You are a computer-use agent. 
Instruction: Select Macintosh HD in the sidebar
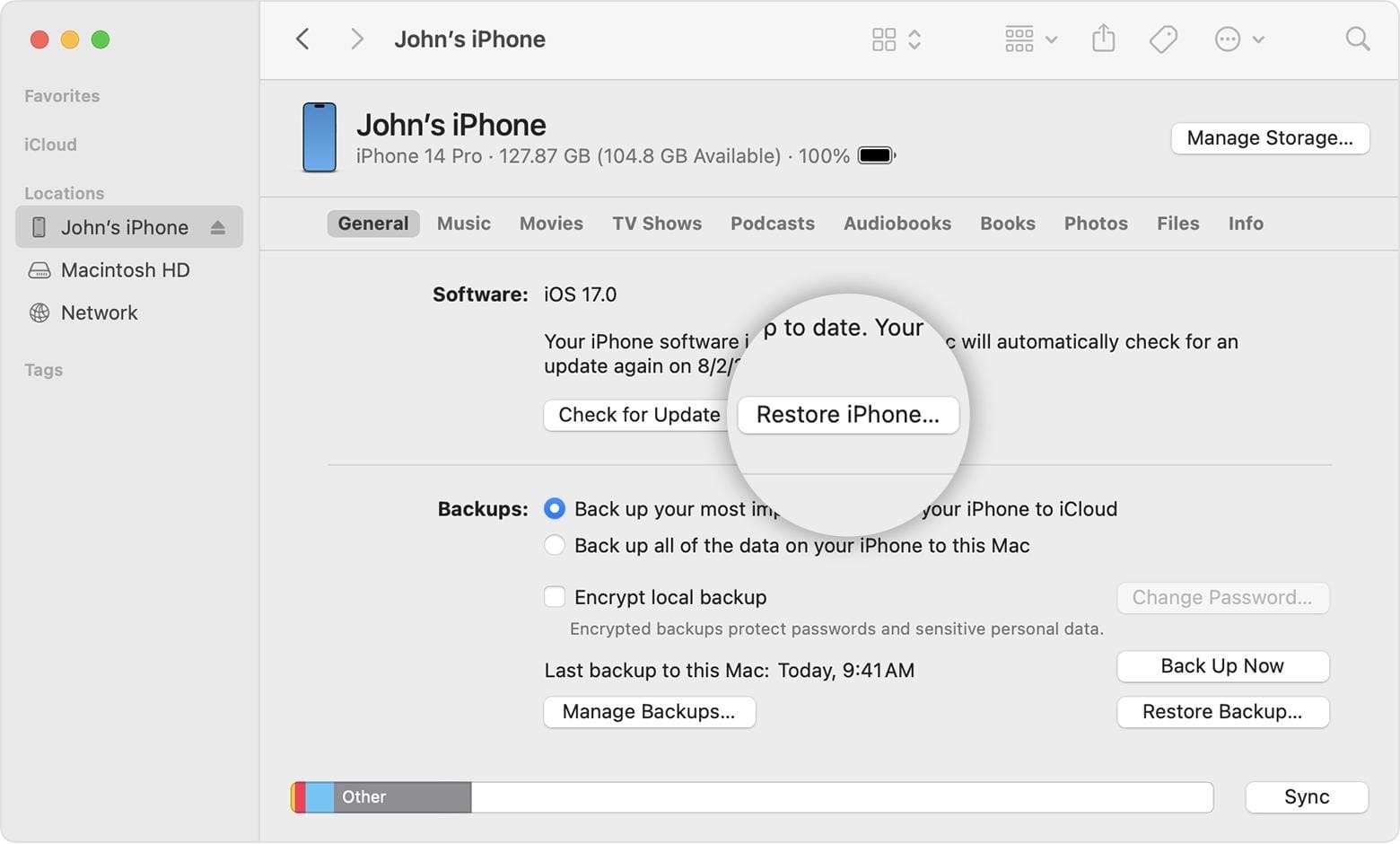click(124, 269)
